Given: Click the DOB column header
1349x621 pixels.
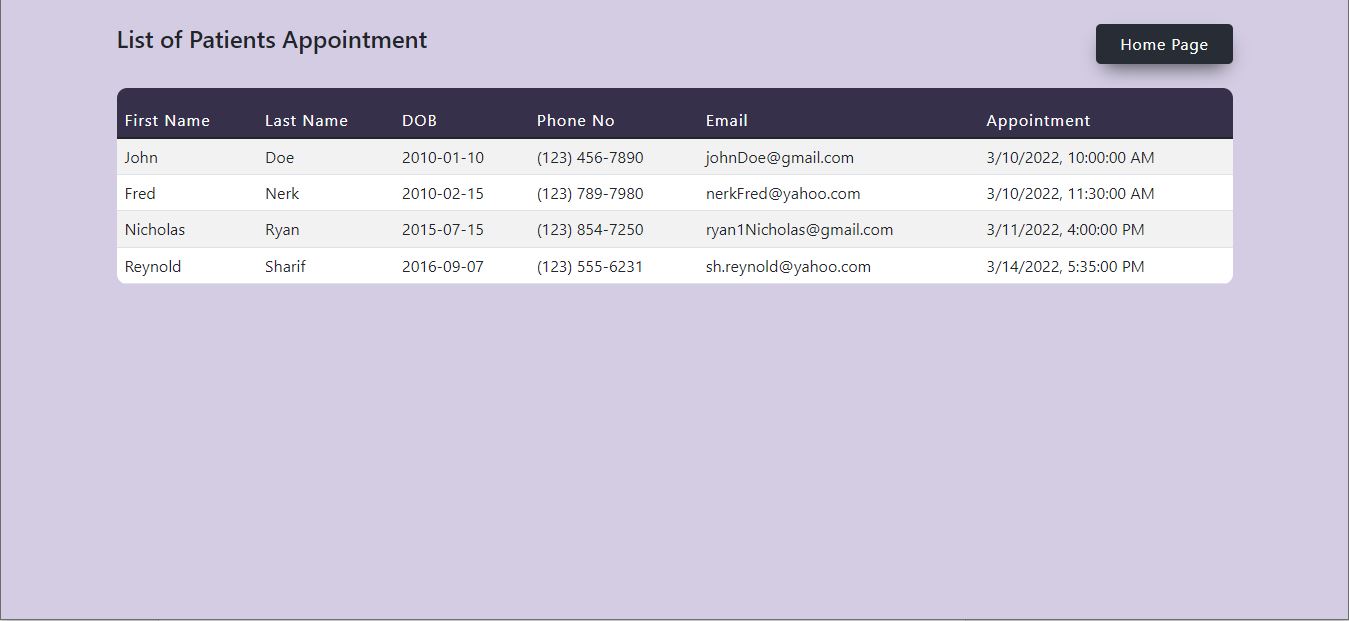Looking at the screenshot, I should click(418, 120).
